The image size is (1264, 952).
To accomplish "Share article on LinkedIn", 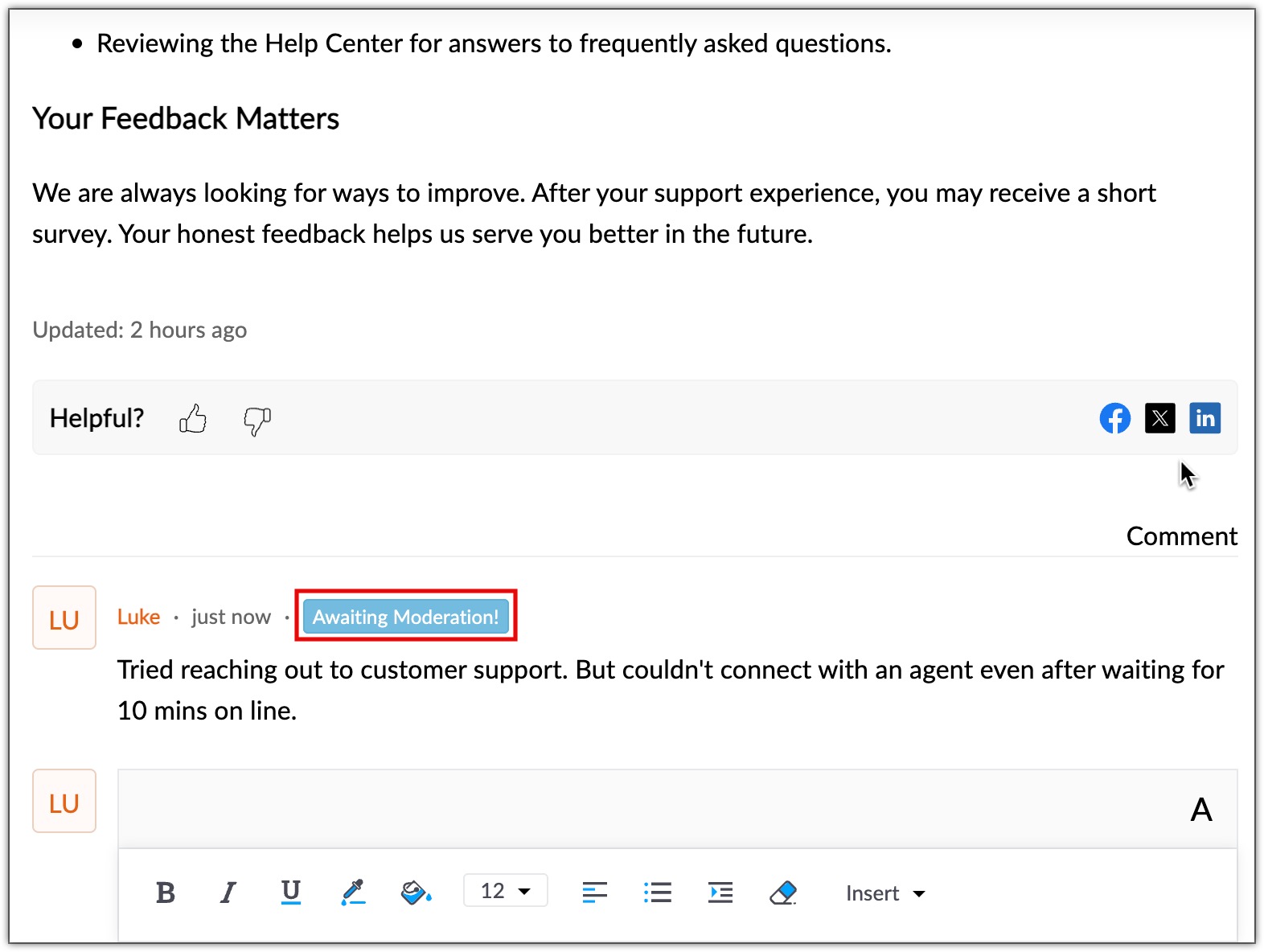I will [x=1204, y=418].
